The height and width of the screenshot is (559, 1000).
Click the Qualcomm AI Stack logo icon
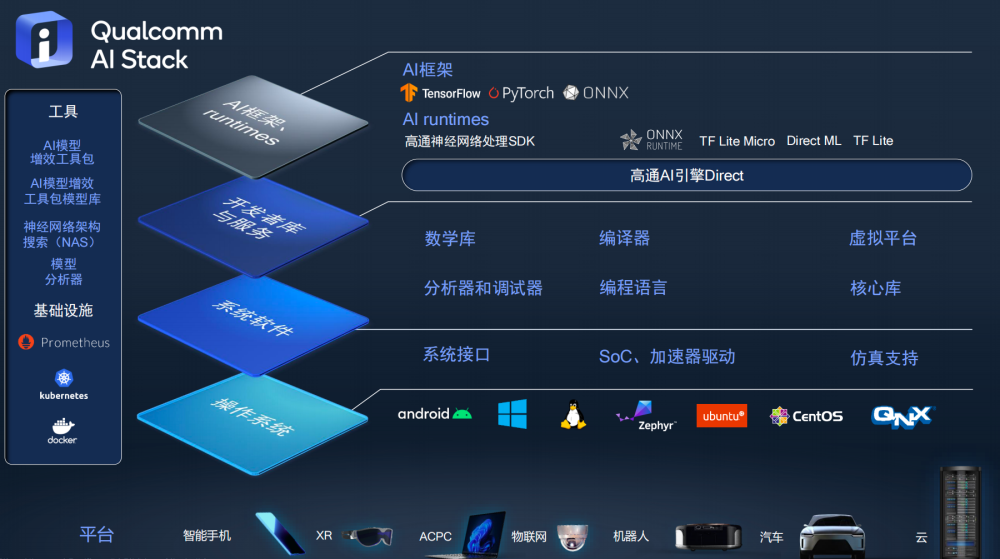[x=43, y=40]
